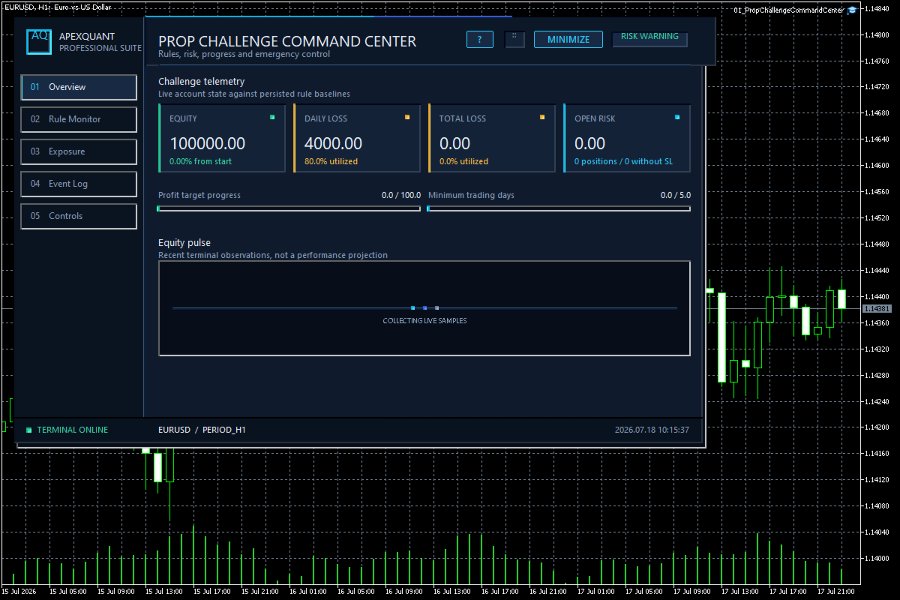Click 'COLLECTING LIVE SAMPLES' label
The width and height of the screenshot is (900, 600).
coord(425,320)
